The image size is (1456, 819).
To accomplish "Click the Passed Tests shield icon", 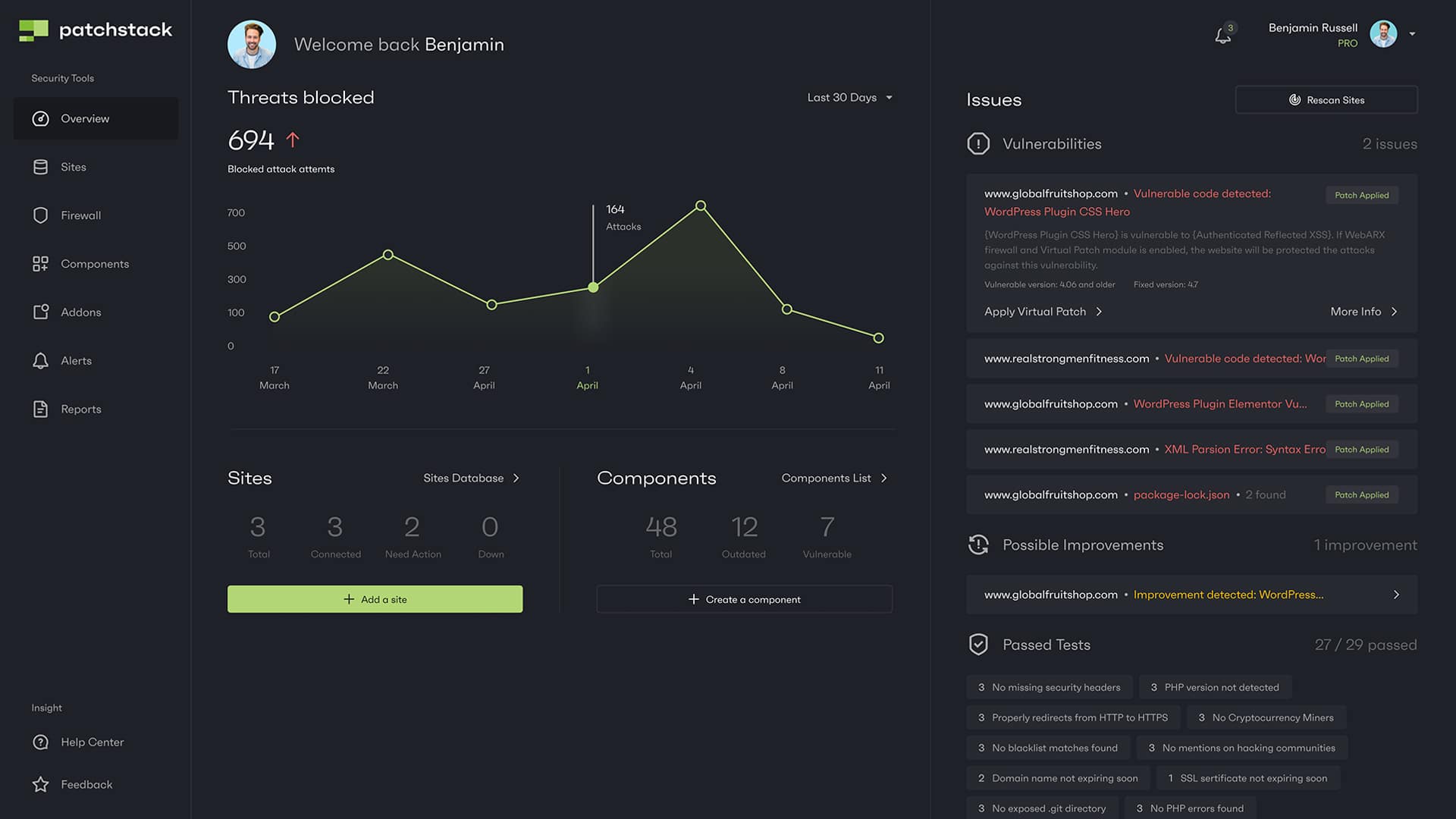I will (978, 645).
